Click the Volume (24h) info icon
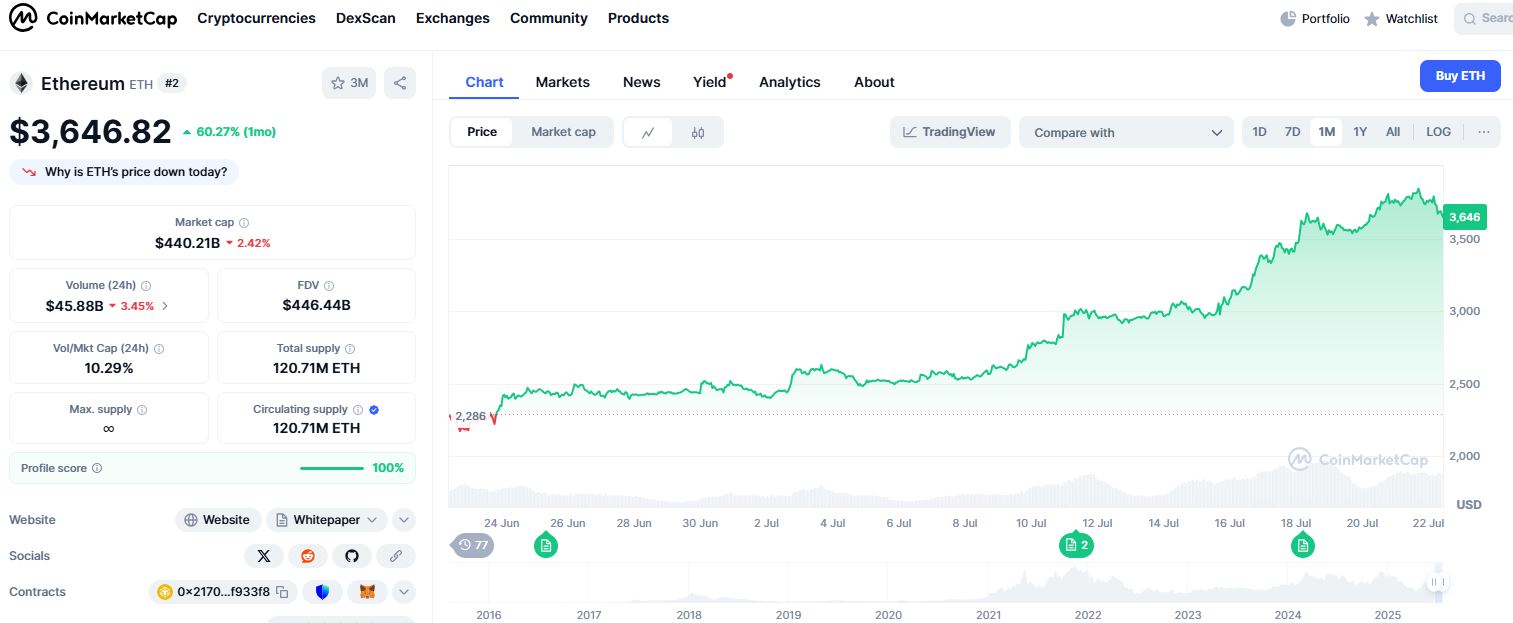 click(146, 286)
